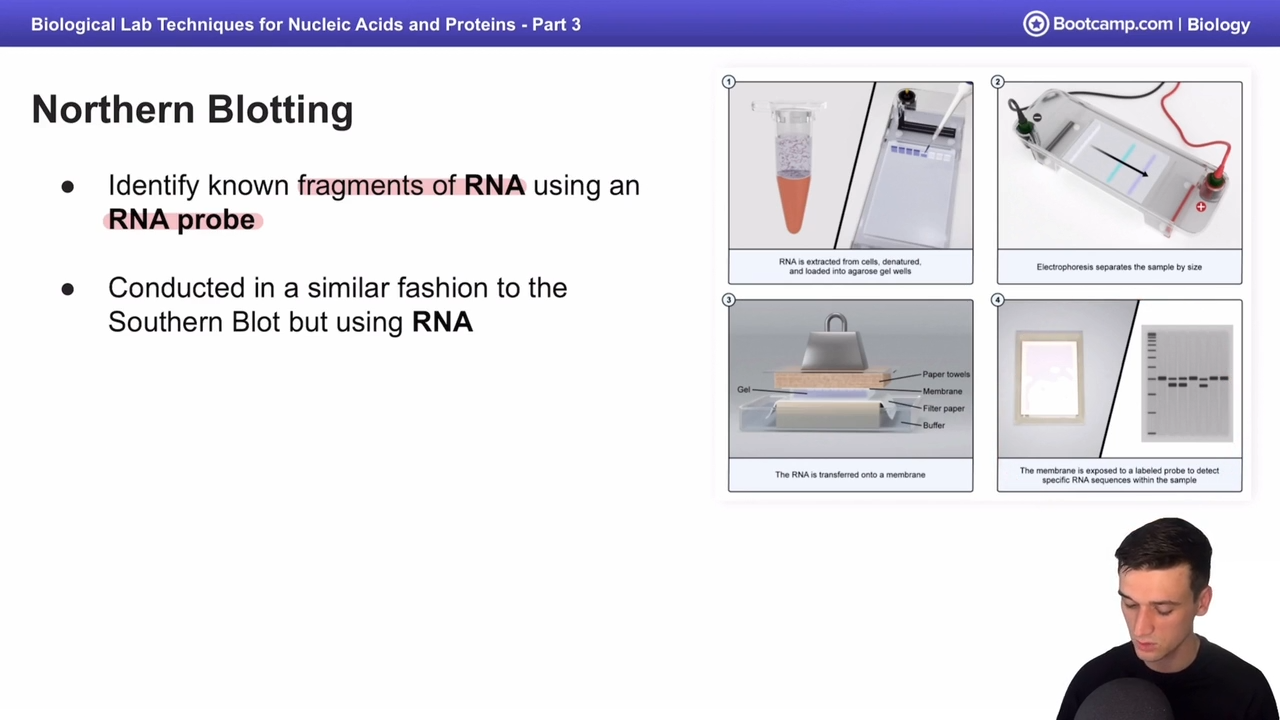Click the bold "RNA" after Southern Blot
The height and width of the screenshot is (720, 1280).
442,322
